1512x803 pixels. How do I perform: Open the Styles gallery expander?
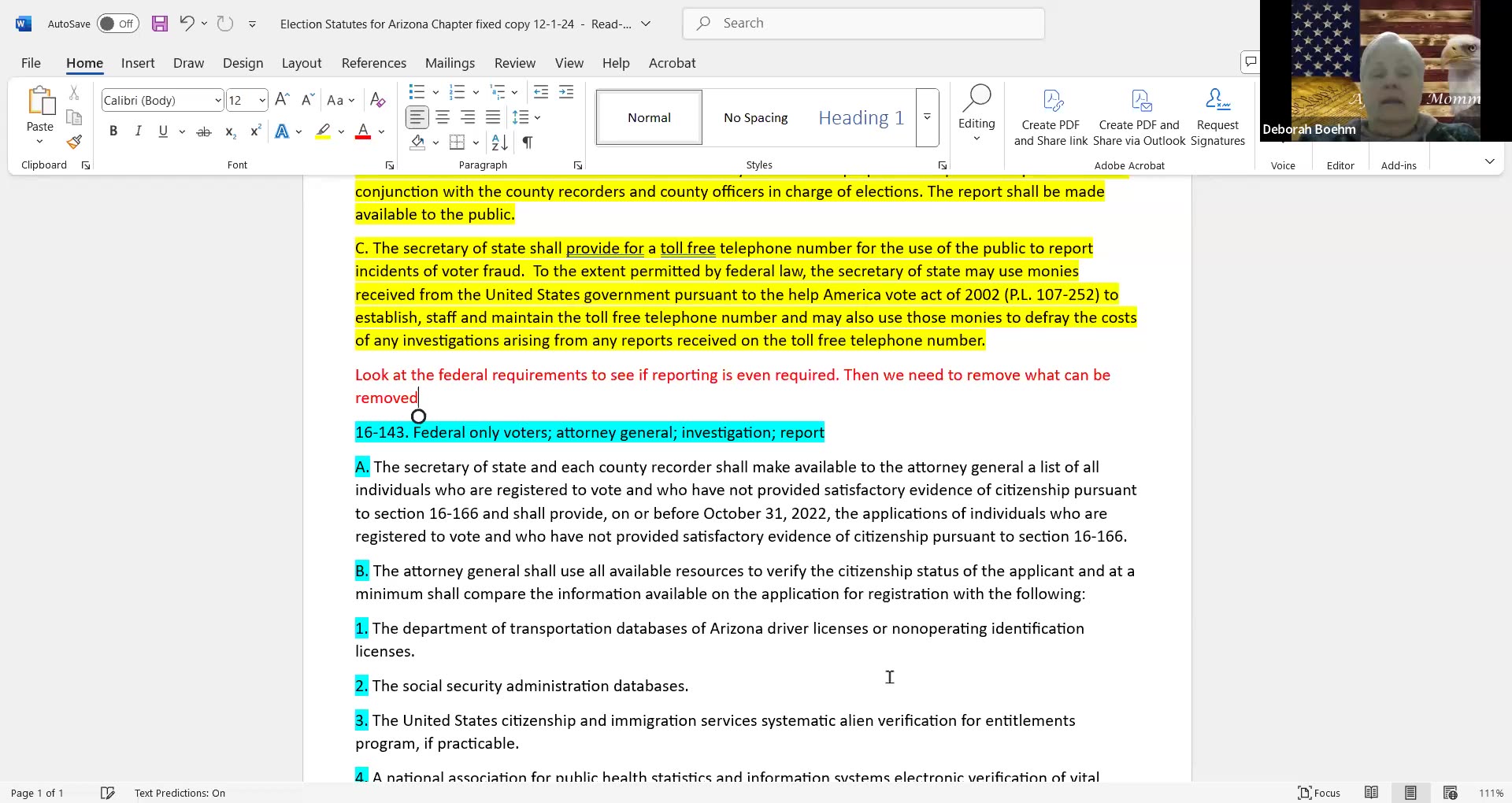(927, 117)
